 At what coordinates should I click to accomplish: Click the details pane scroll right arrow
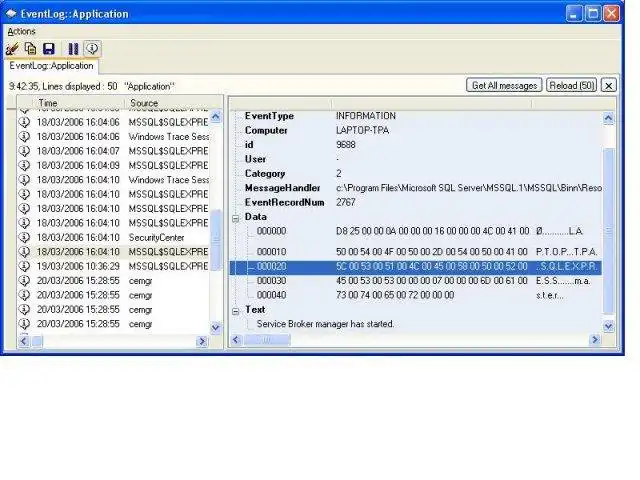pos(595,340)
